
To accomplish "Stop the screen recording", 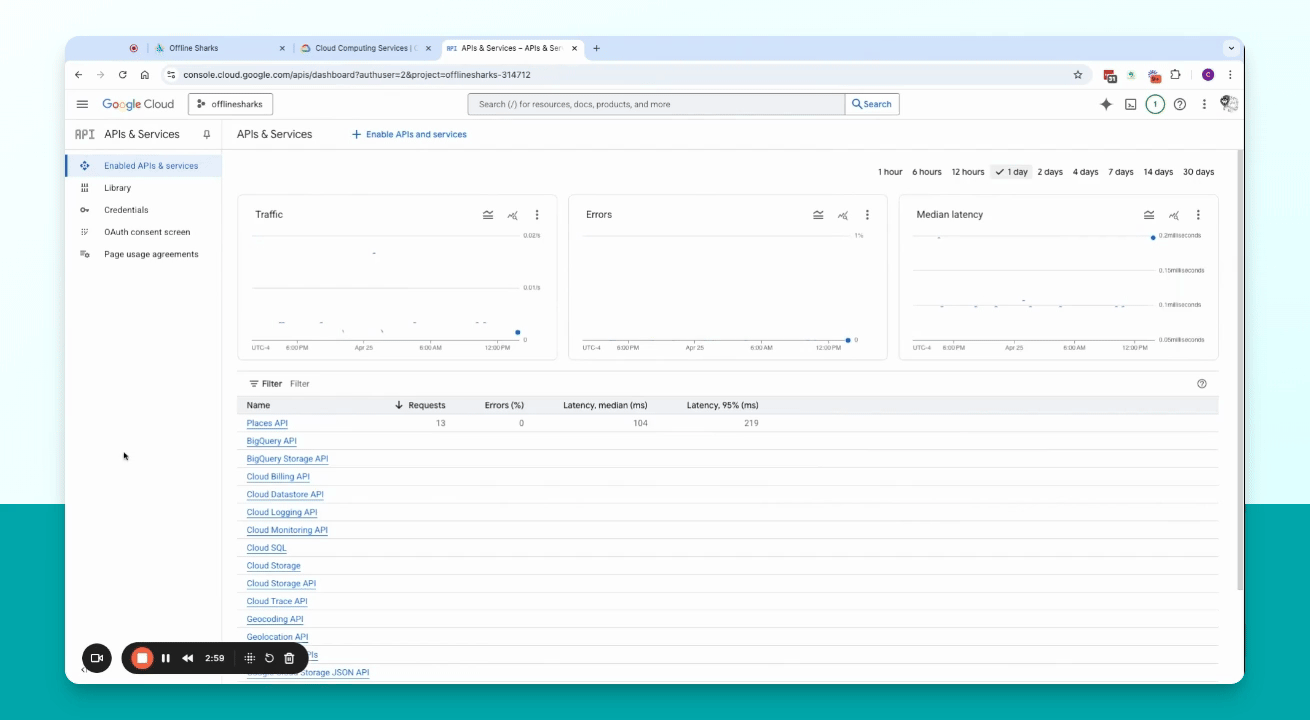I will 142,658.
